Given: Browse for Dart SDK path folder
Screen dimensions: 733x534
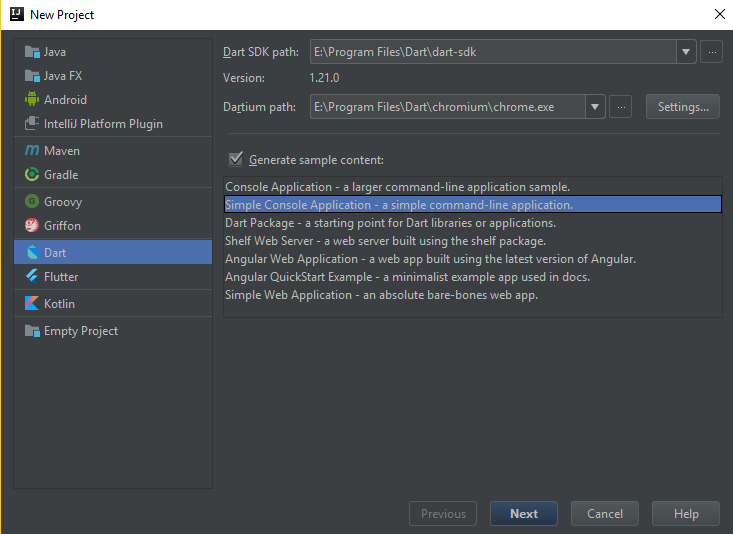Looking at the screenshot, I should (x=711, y=52).
